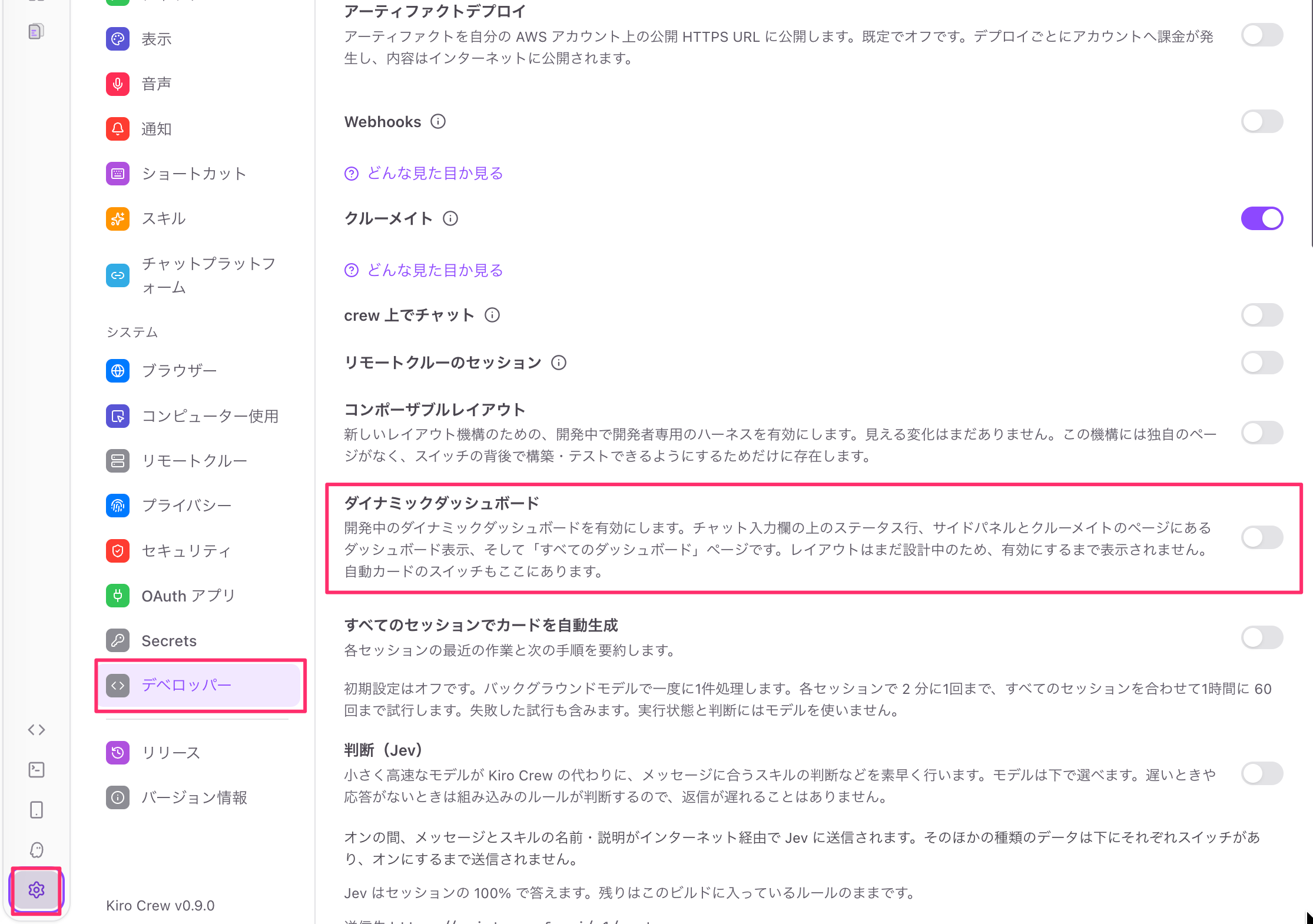Open the 通知 bell icon
The height and width of the screenshot is (924, 1313).
point(118,128)
